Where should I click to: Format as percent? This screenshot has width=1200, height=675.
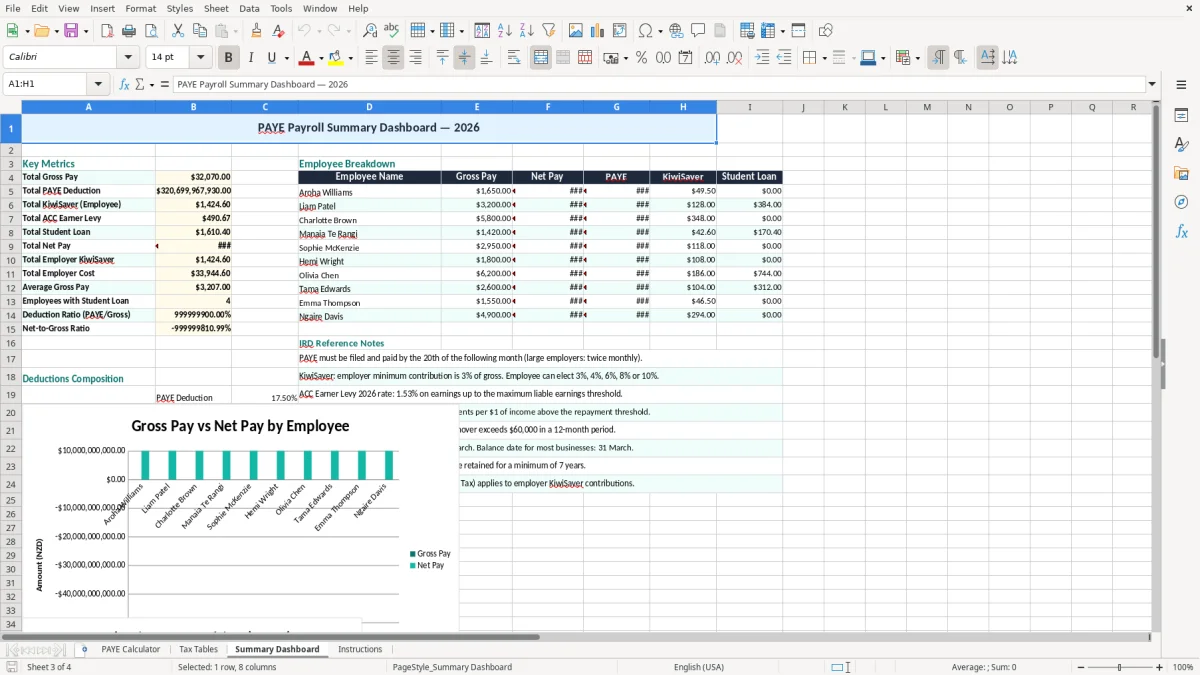click(641, 58)
